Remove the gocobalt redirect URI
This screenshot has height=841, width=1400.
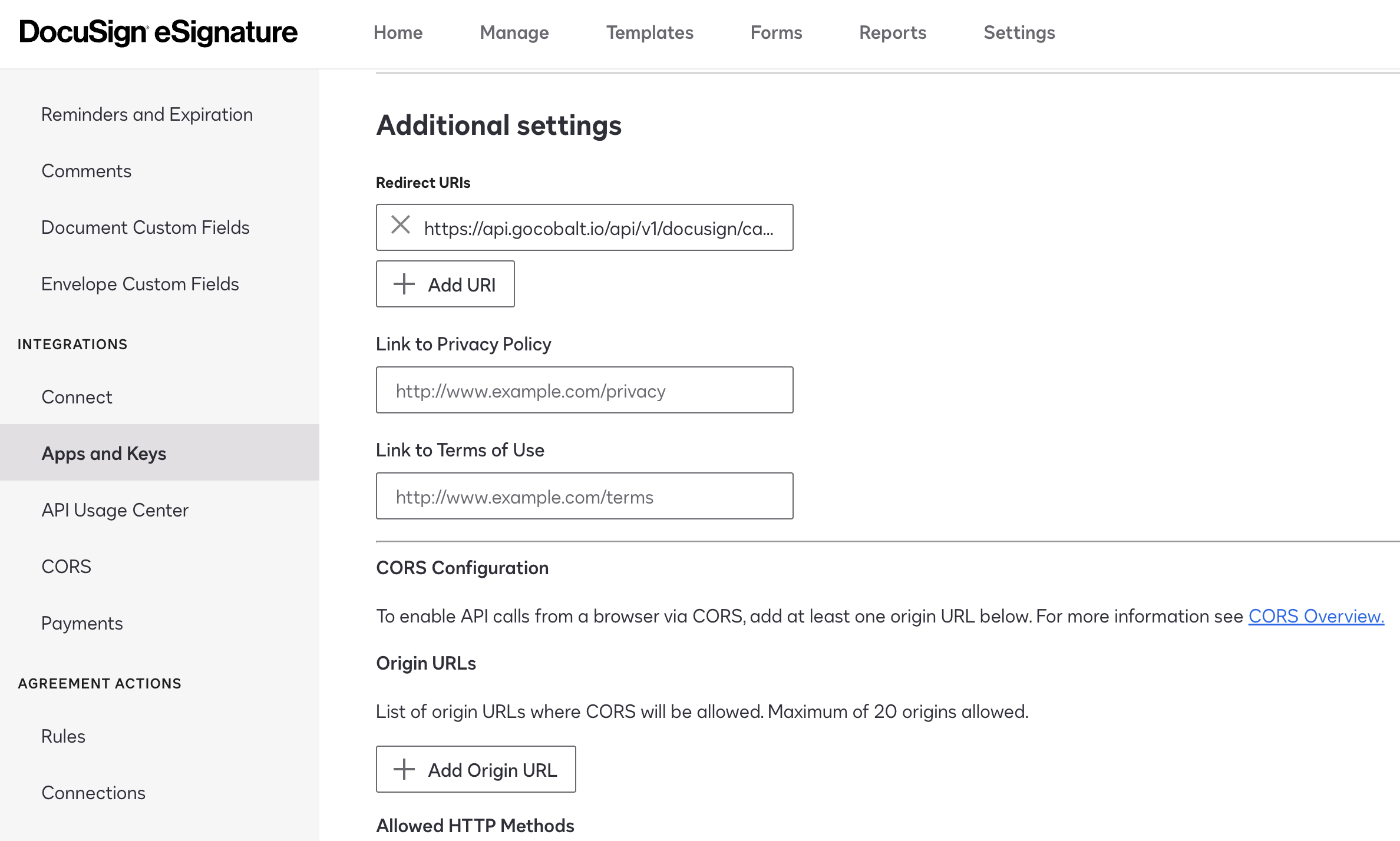[x=402, y=227]
